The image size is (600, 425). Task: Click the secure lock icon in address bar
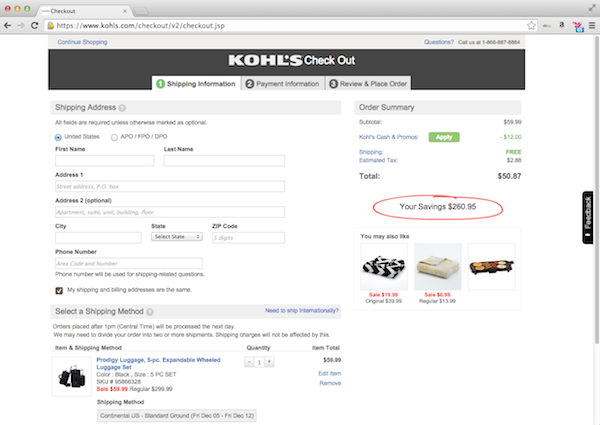pyautogui.click(x=51, y=26)
